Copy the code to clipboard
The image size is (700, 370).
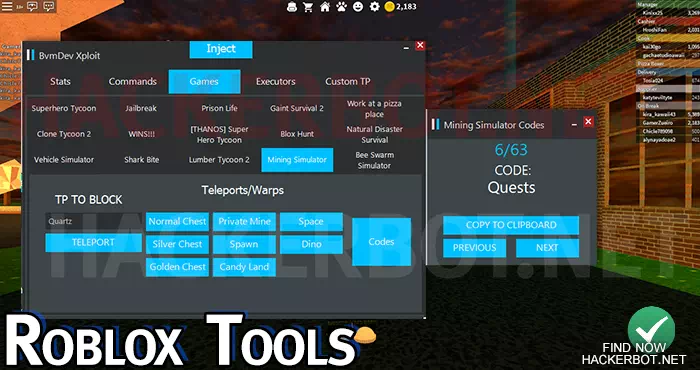pyautogui.click(x=511, y=225)
